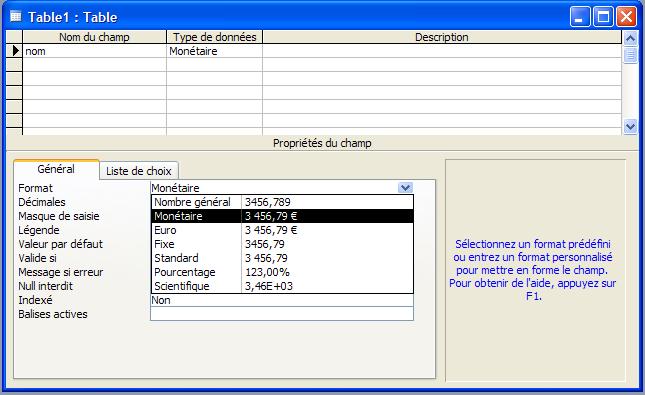Screen dimensions: 645x395
Task: Minimize the Table1 window
Action: 580,17
